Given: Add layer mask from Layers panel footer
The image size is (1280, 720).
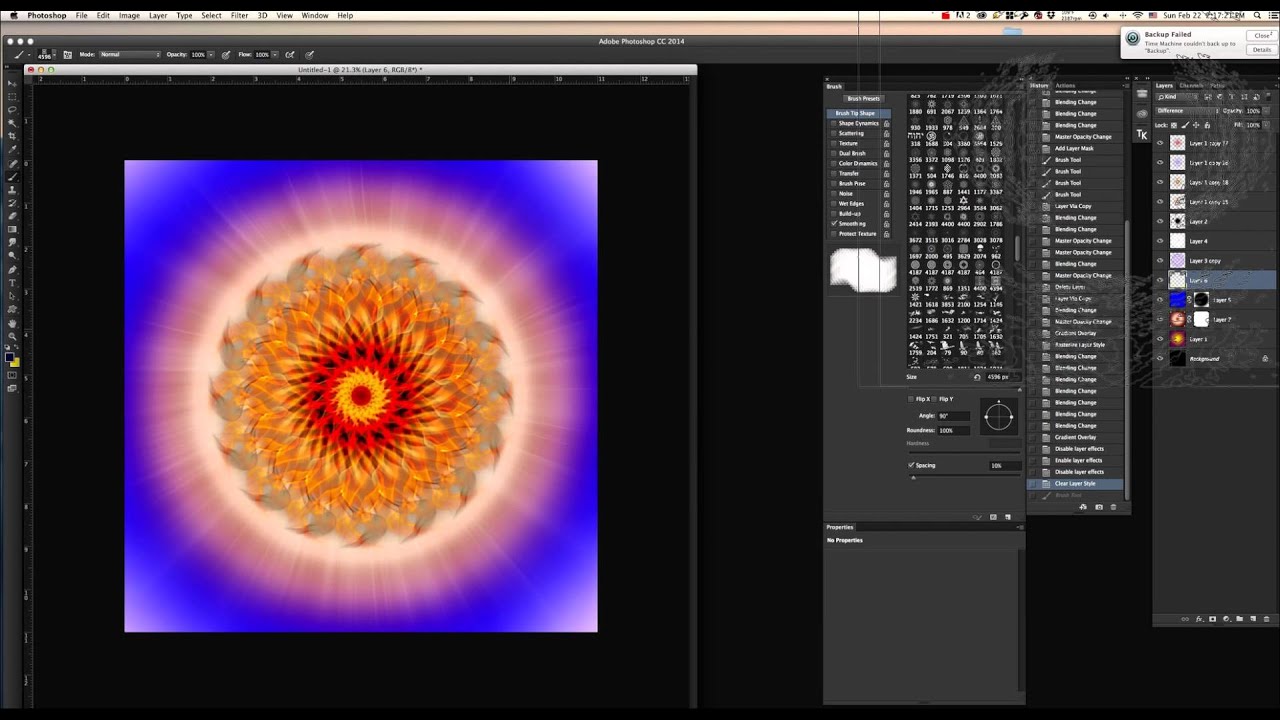Looking at the screenshot, I should [1212, 619].
